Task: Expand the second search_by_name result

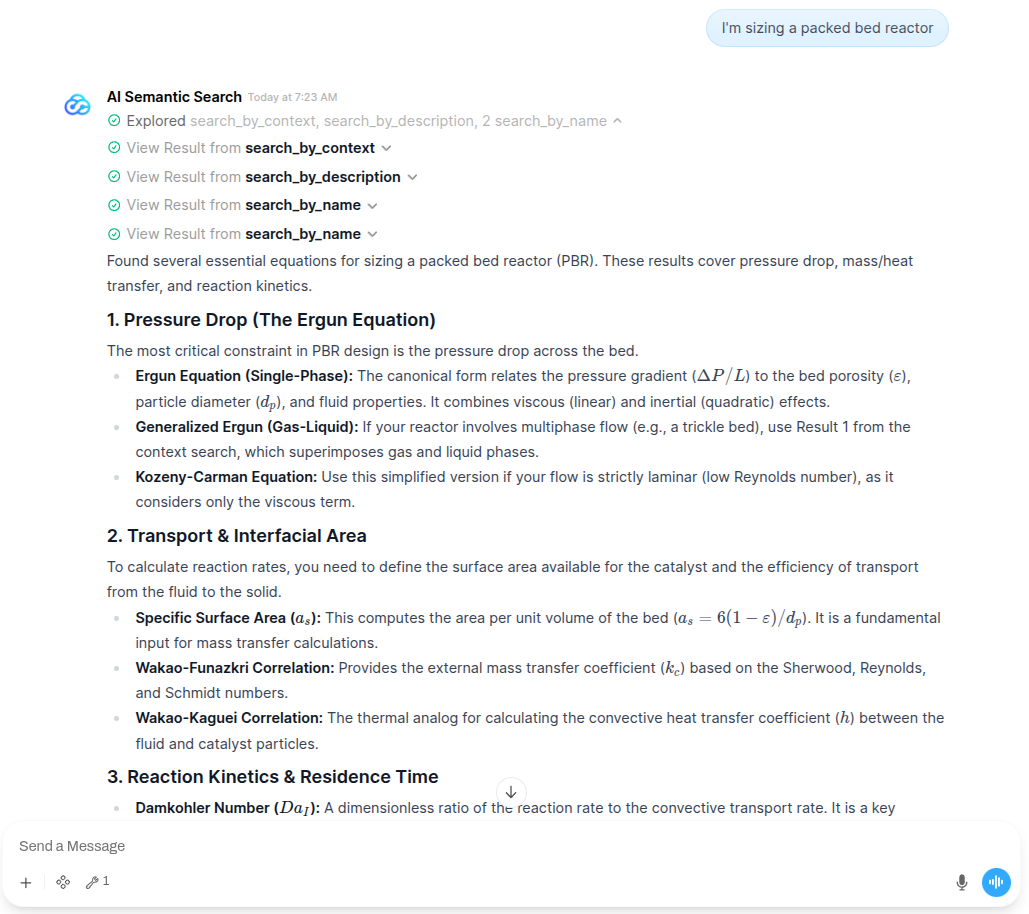Action: 372,233
